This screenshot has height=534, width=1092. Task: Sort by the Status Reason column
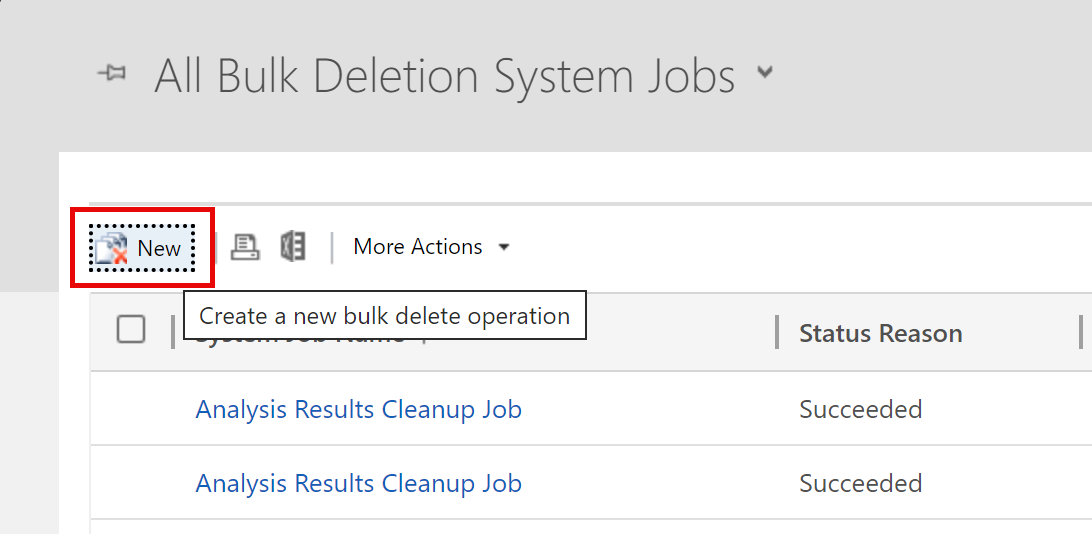880,333
